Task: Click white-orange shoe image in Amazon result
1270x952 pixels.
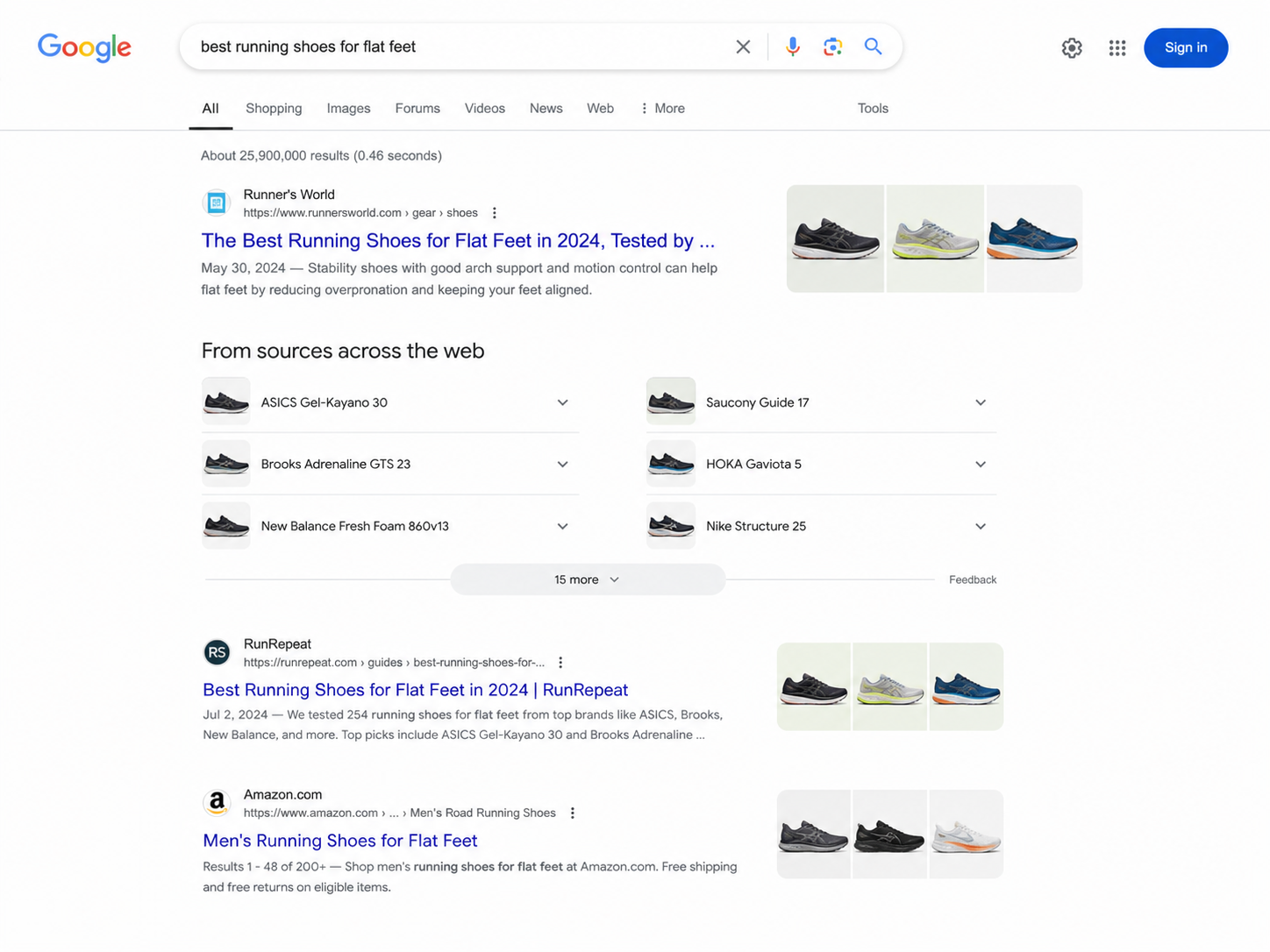Action: point(966,835)
